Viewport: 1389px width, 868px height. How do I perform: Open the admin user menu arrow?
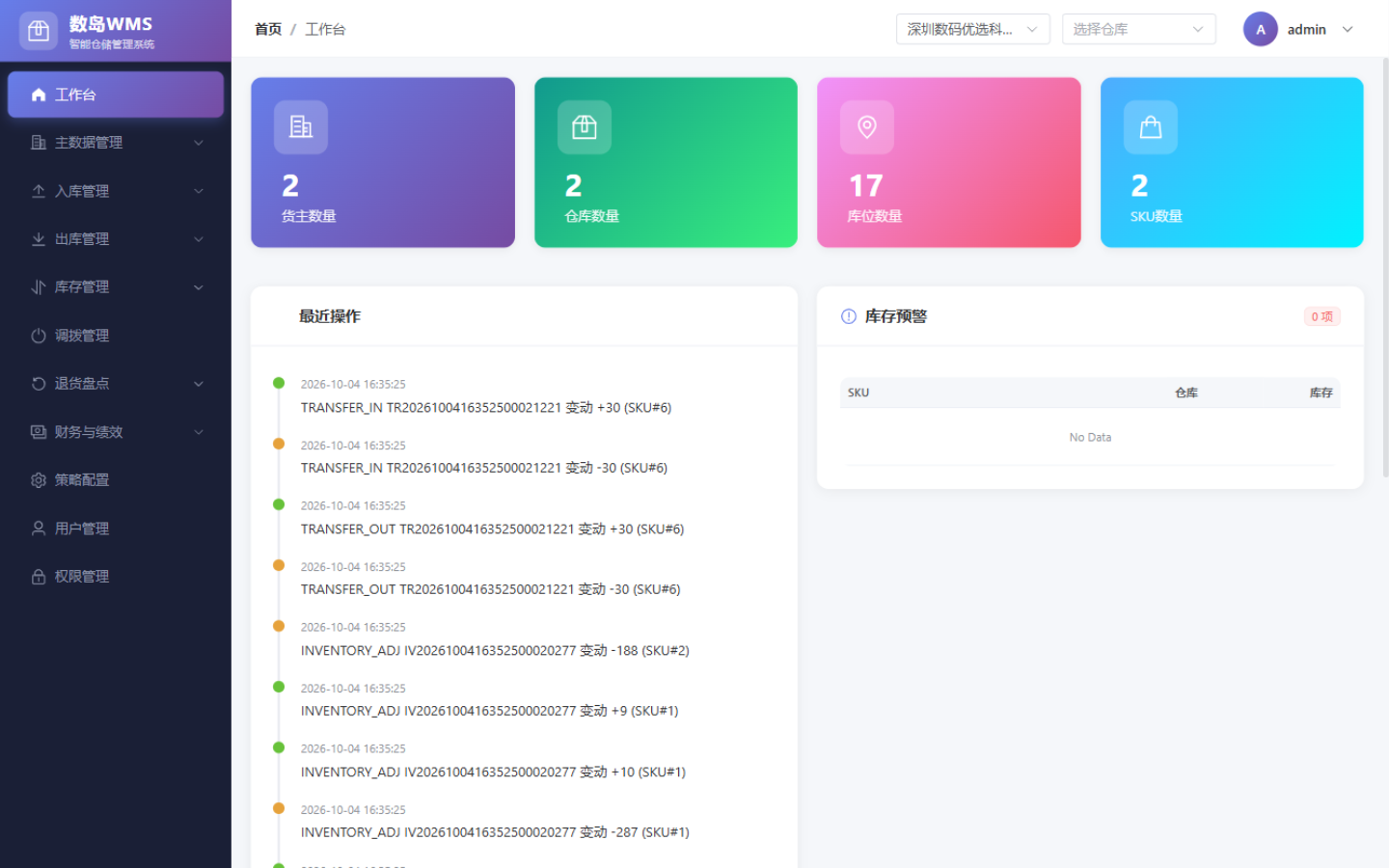(1348, 29)
